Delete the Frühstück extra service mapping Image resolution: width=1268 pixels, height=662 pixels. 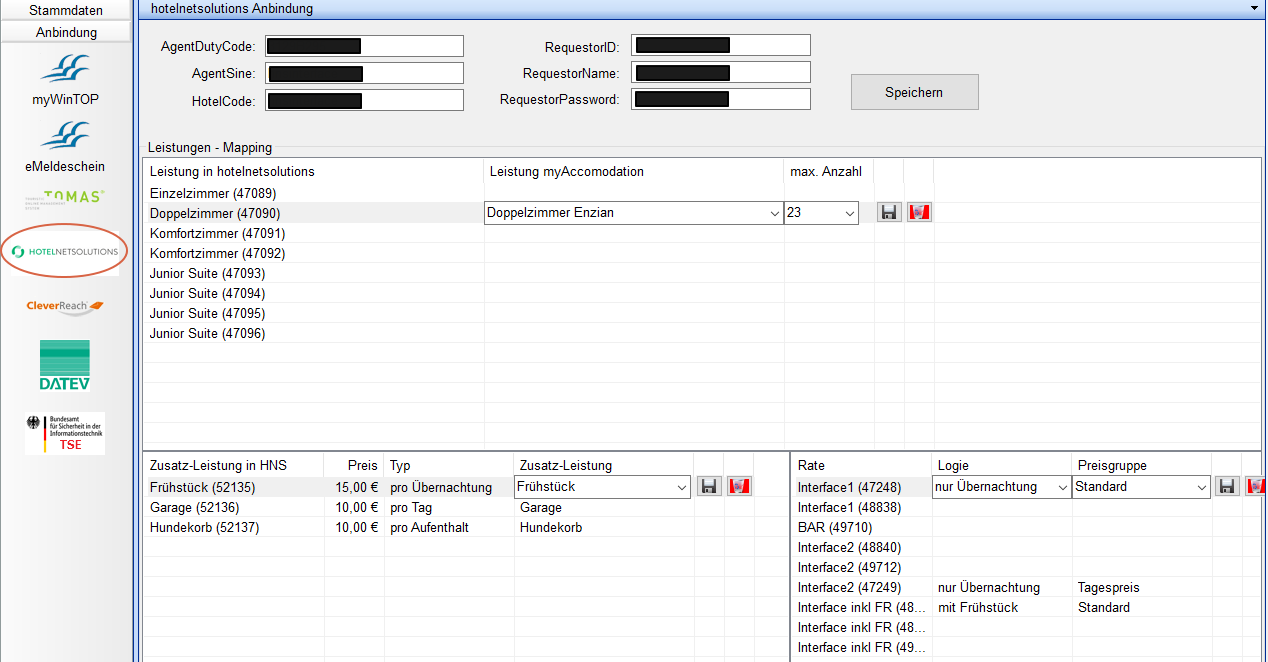click(x=739, y=487)
